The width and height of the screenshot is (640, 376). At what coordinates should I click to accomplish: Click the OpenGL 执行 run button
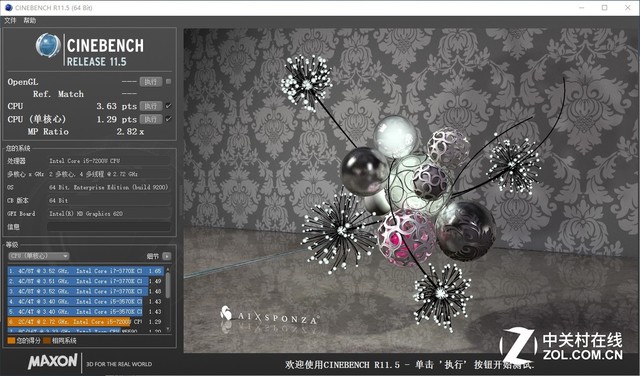[x=151, y=82]
